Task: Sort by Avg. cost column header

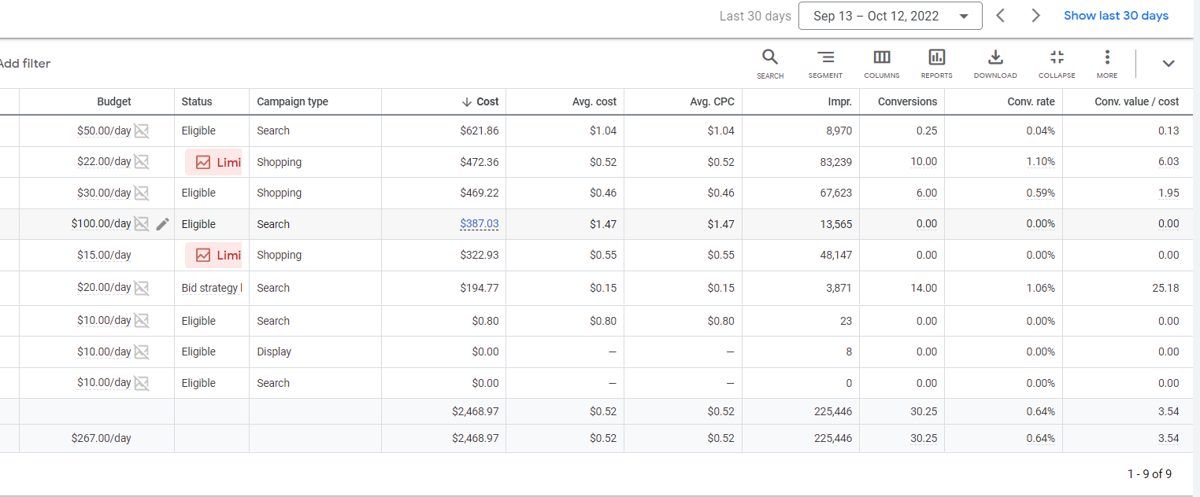Action: [594, 102]
